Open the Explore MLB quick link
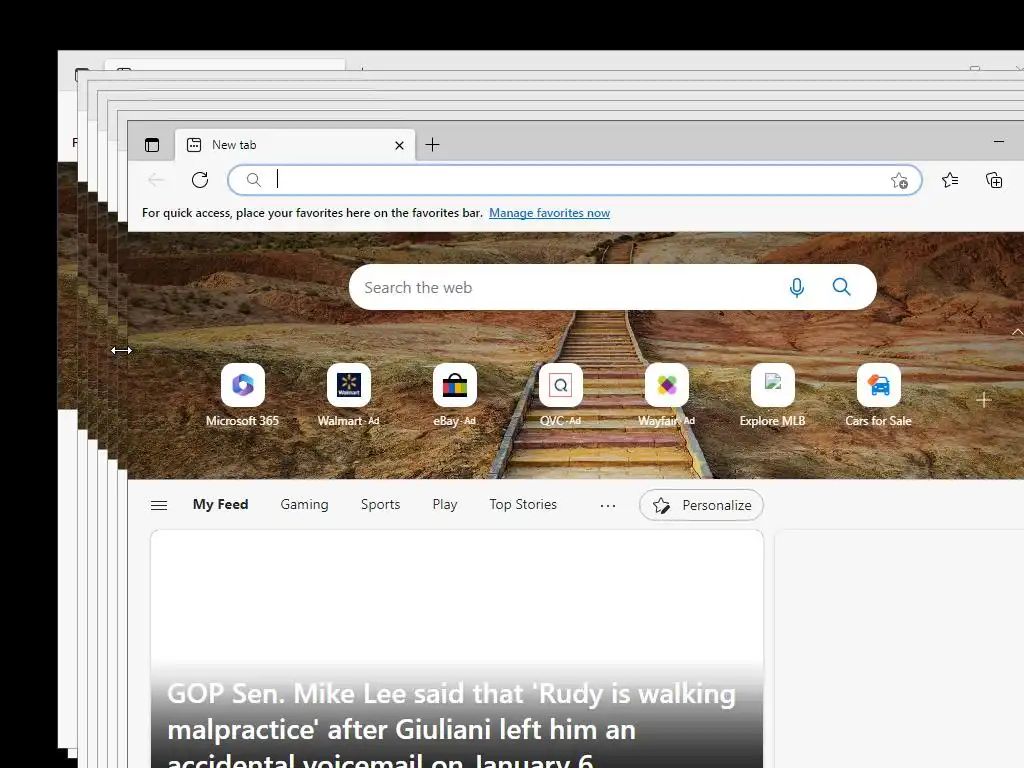This screenshot has height=768, width=1024. click(773, 396)
